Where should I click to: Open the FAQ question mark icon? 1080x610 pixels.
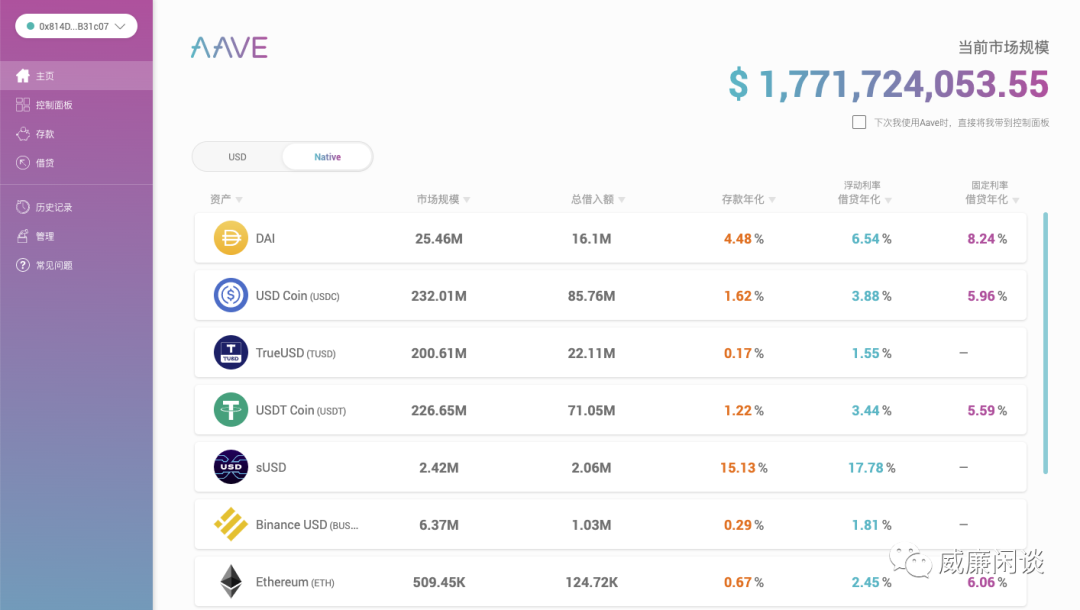23,265
